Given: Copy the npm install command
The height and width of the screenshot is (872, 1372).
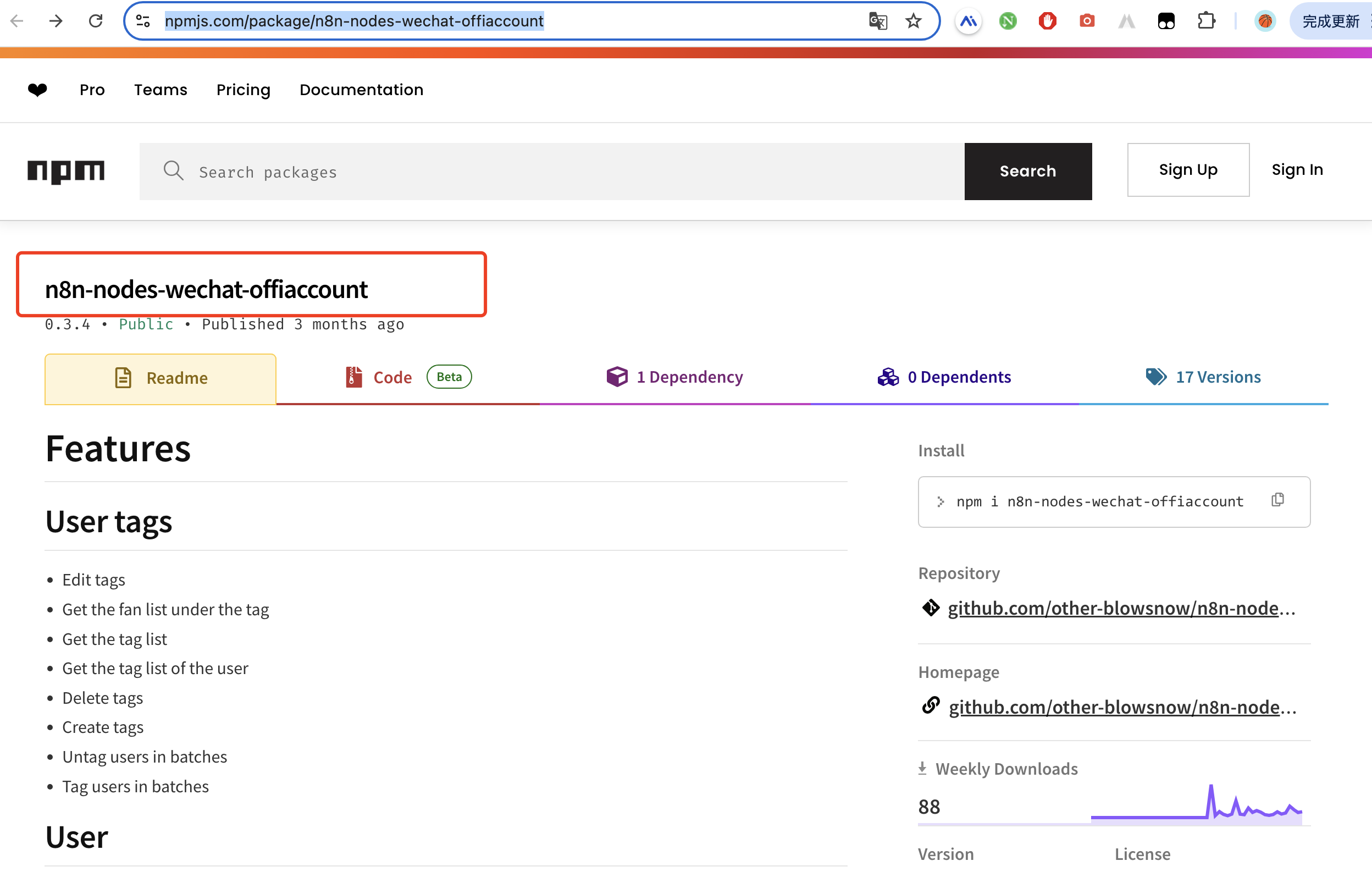Looking at the screenshot, I should point(1277,500).
